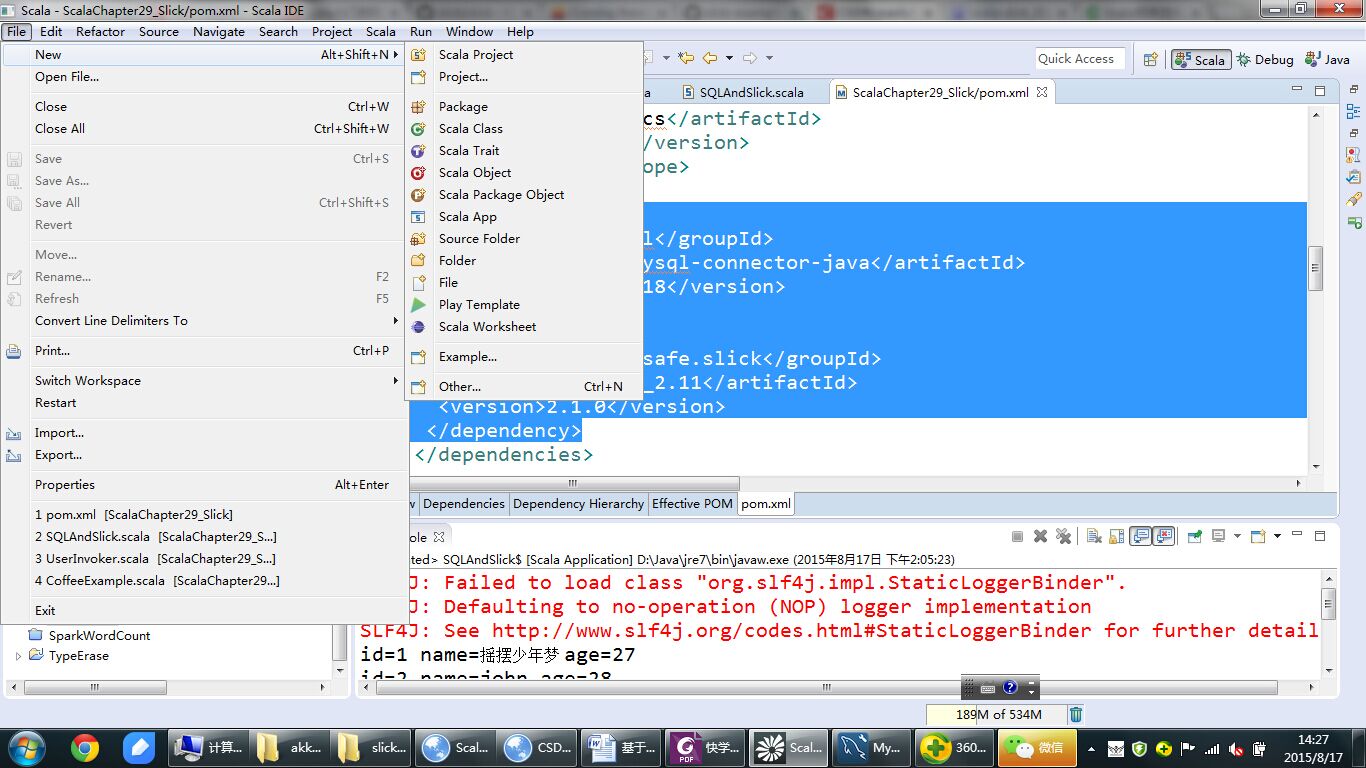The height and width of the screenshot is (768, 1366).
Task: Click Exit in the File menu
Action: (203, 611)
